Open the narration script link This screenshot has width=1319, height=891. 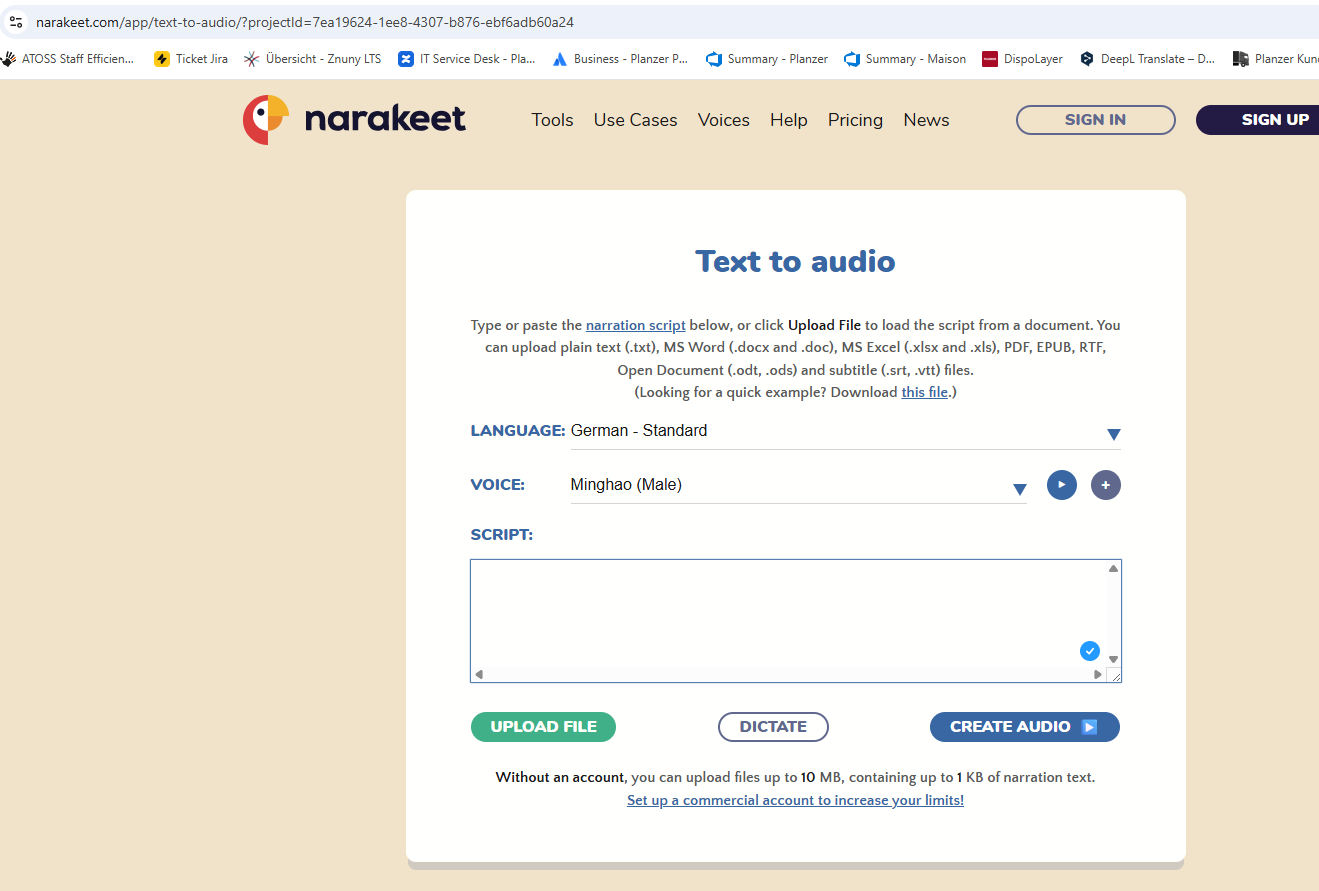click(x=635, y=325)
